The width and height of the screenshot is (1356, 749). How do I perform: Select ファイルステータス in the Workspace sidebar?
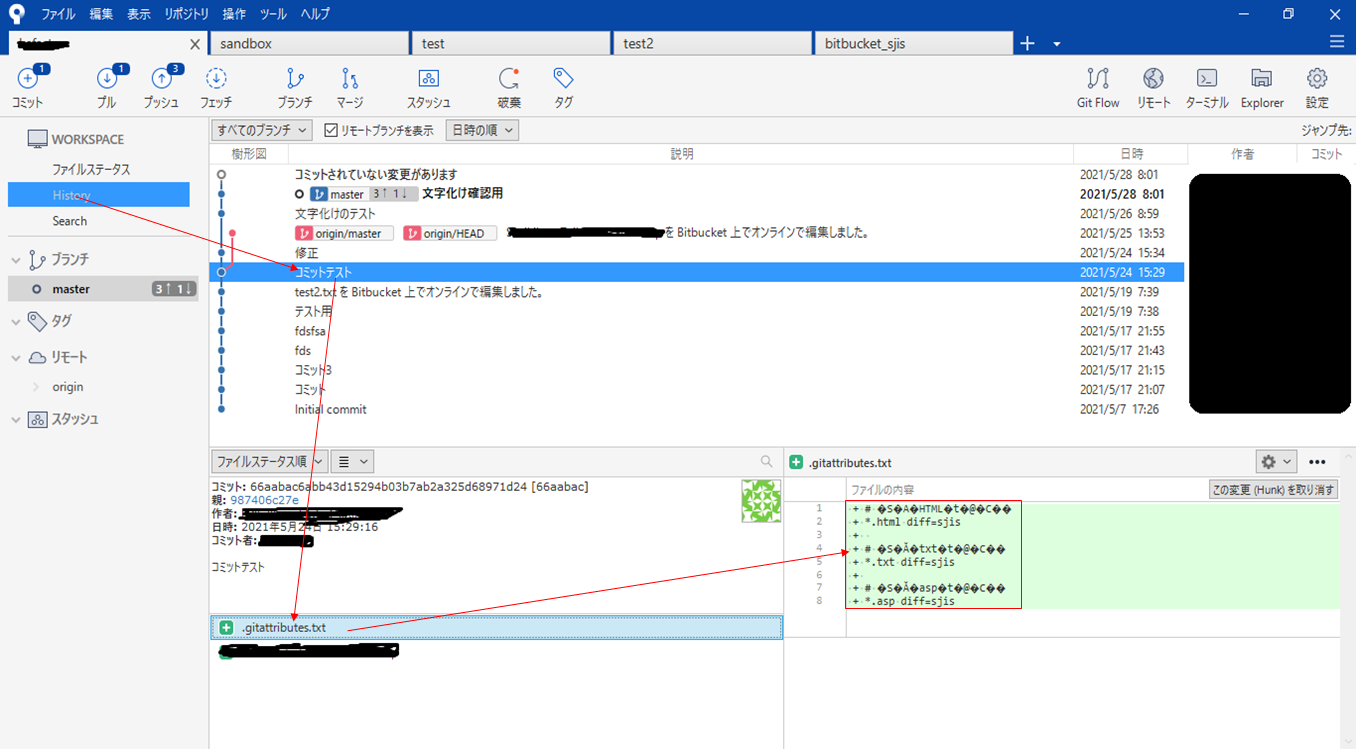pos(91,170)
